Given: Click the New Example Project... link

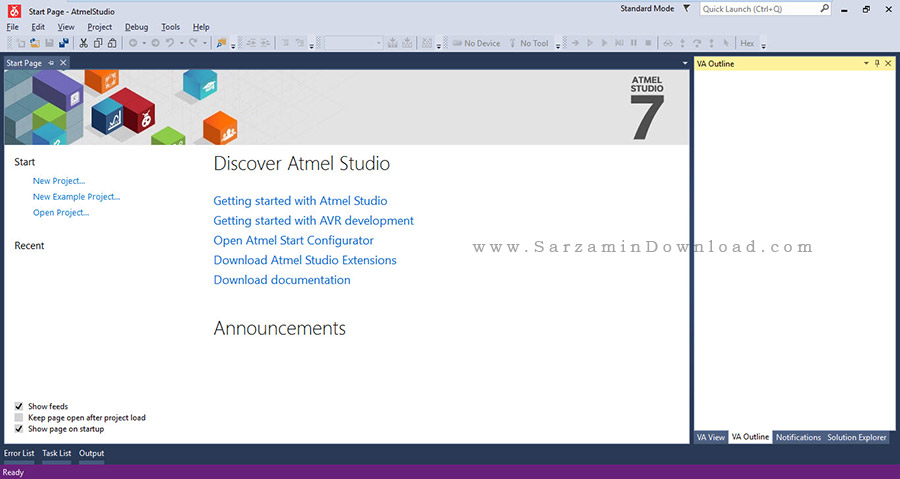Looking at the screenshot, I should [x=76, y=197].
